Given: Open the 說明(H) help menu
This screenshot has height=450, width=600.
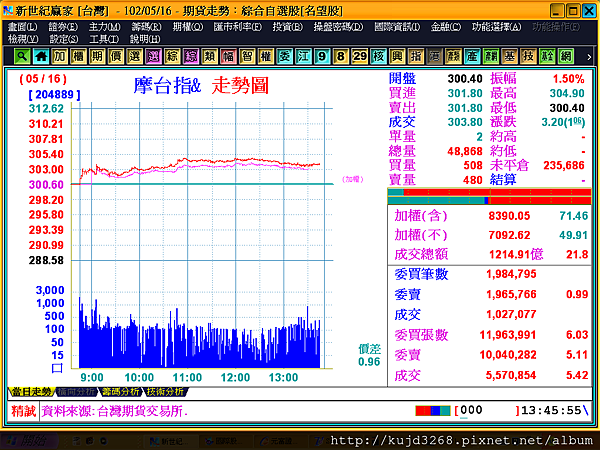Looking at the screenshot, I should click(145, 39).
